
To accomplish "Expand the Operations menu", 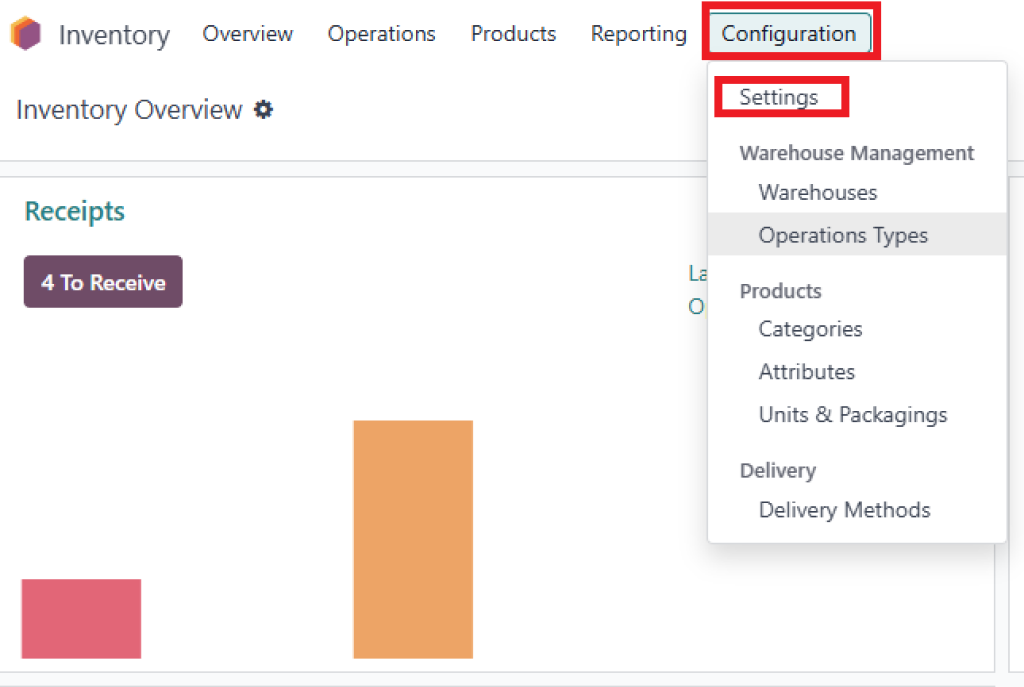I will tap(381, 34).
